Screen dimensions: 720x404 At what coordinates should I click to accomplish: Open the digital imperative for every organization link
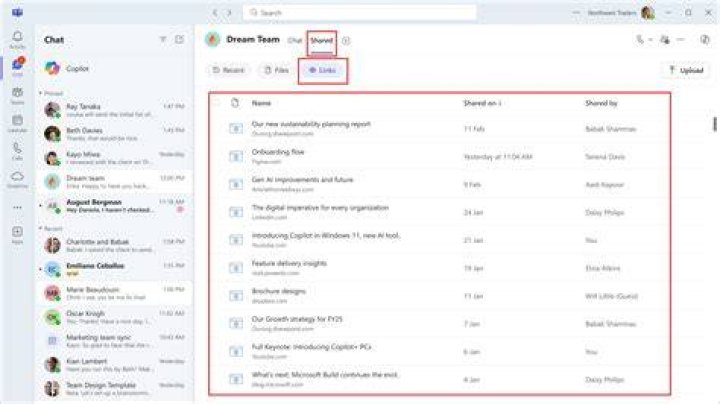[320, 208]
